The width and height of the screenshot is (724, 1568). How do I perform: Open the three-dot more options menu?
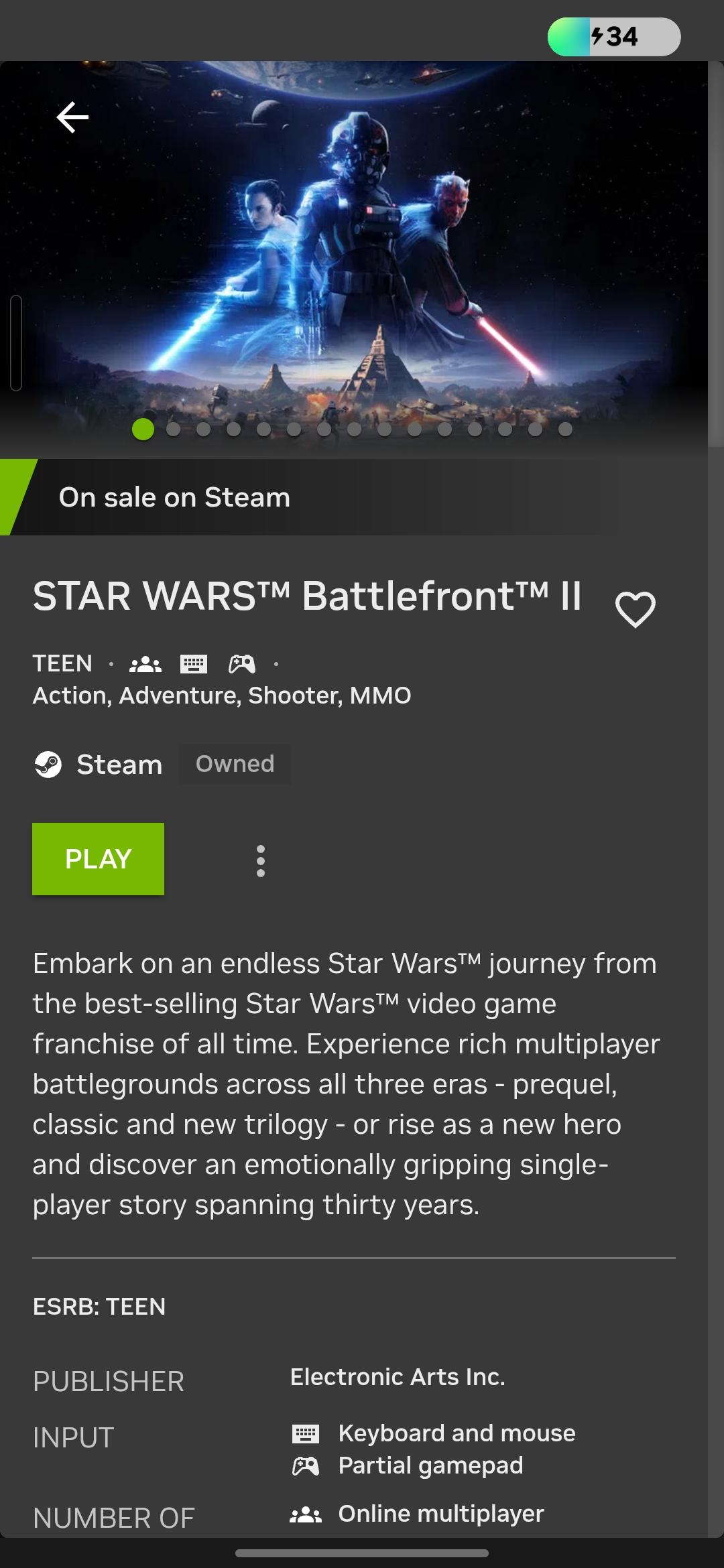[x=261, y=861]
